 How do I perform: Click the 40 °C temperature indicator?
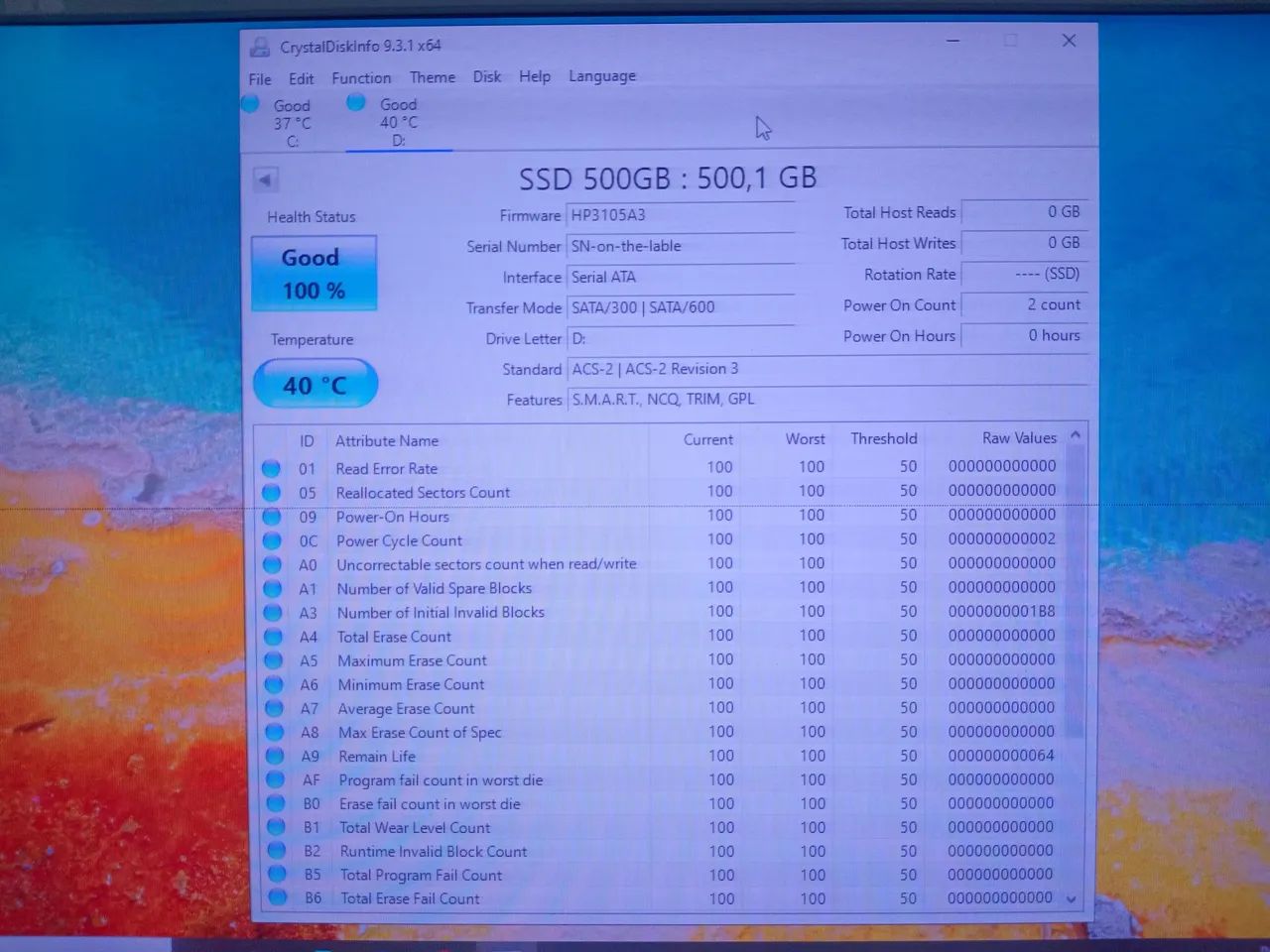coord(315,384)
